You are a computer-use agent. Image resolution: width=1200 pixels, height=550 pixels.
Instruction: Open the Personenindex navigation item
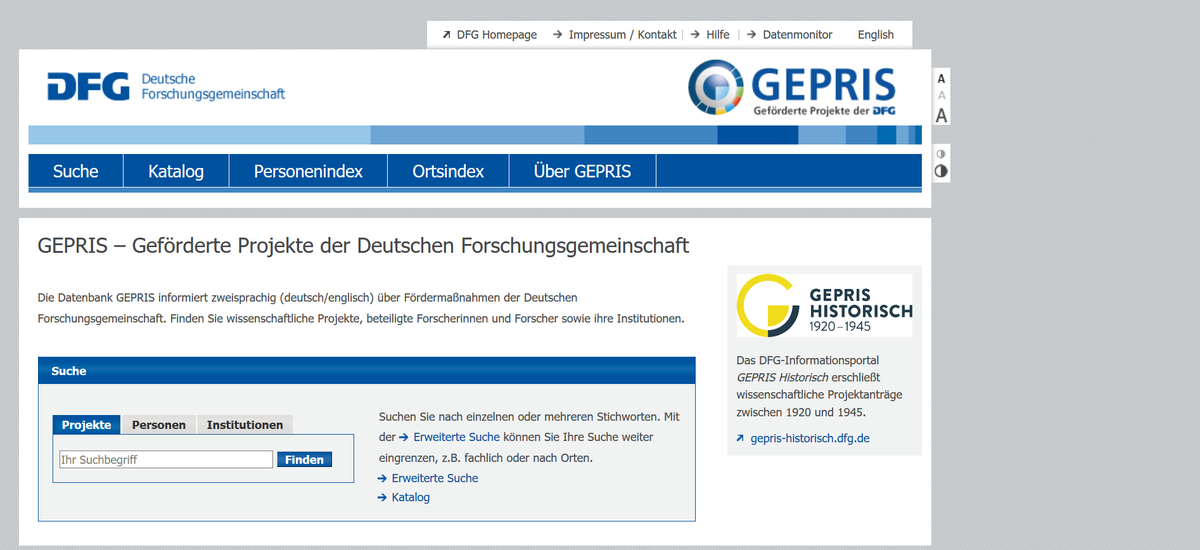point(308,171)
